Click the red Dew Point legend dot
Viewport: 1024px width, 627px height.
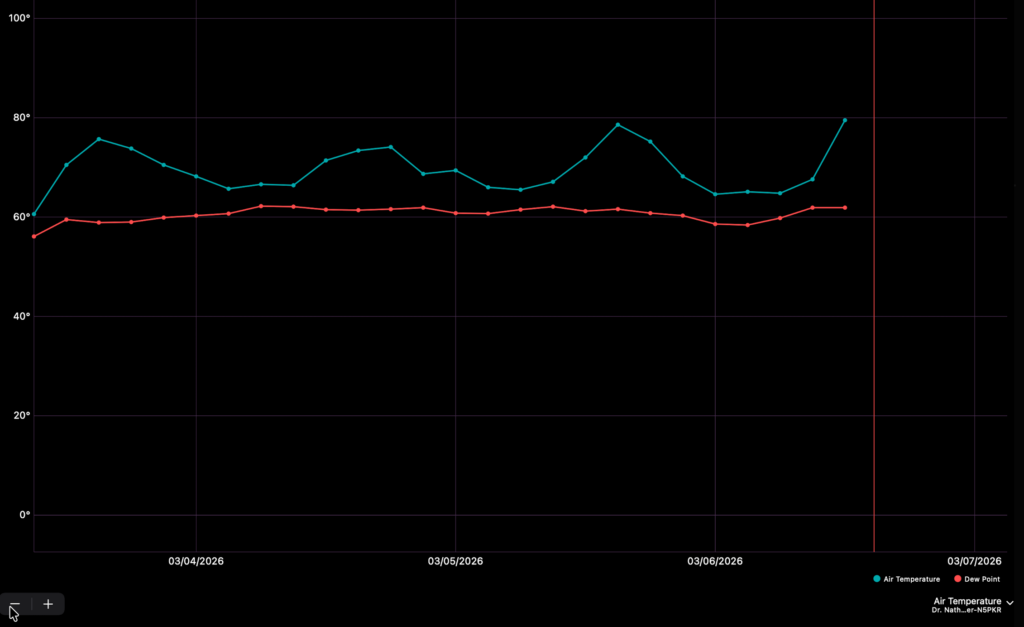(x=957, y=579)
